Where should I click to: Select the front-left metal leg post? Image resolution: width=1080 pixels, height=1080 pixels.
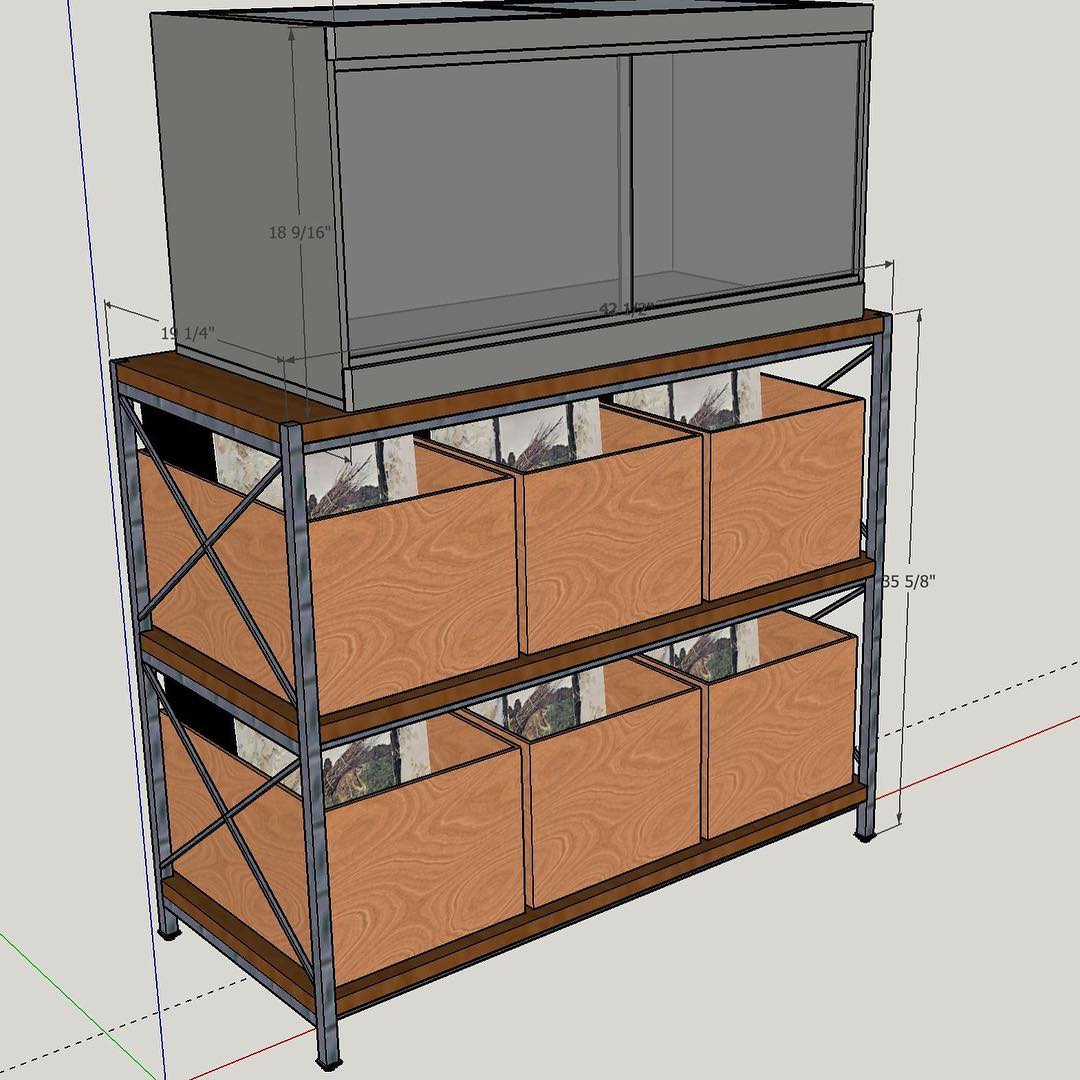(x=308, y=740)
